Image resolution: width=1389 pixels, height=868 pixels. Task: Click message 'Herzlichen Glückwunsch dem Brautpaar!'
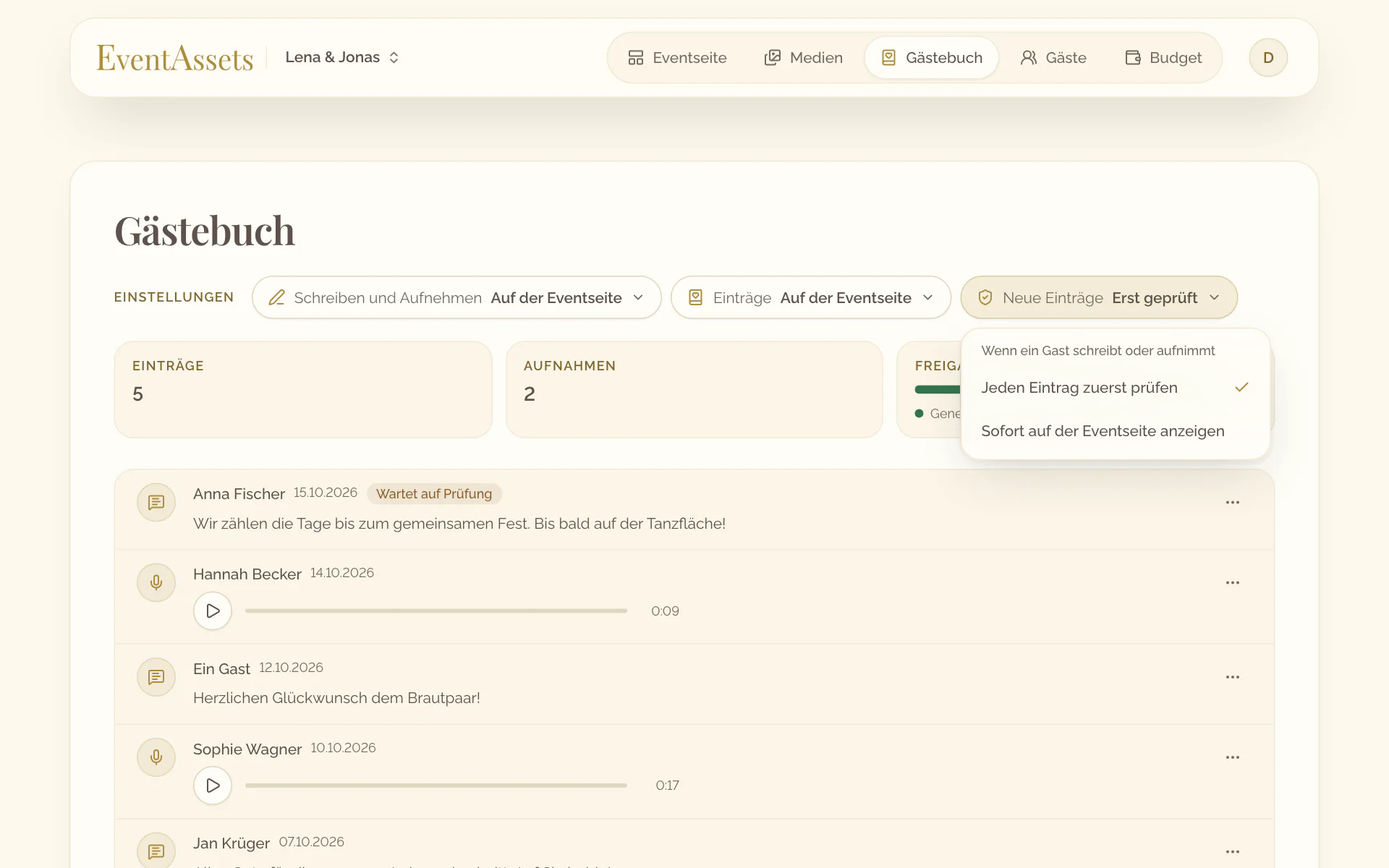pyautogui.click(x=336, y=698)
